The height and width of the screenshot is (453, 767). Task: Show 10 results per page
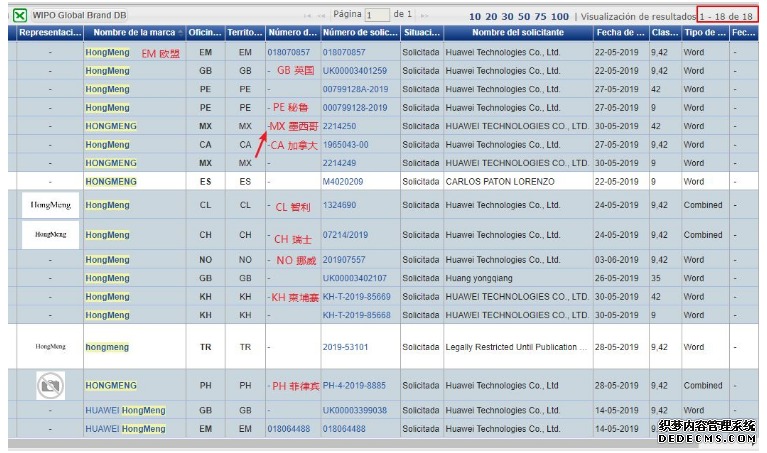click(474, 17)
